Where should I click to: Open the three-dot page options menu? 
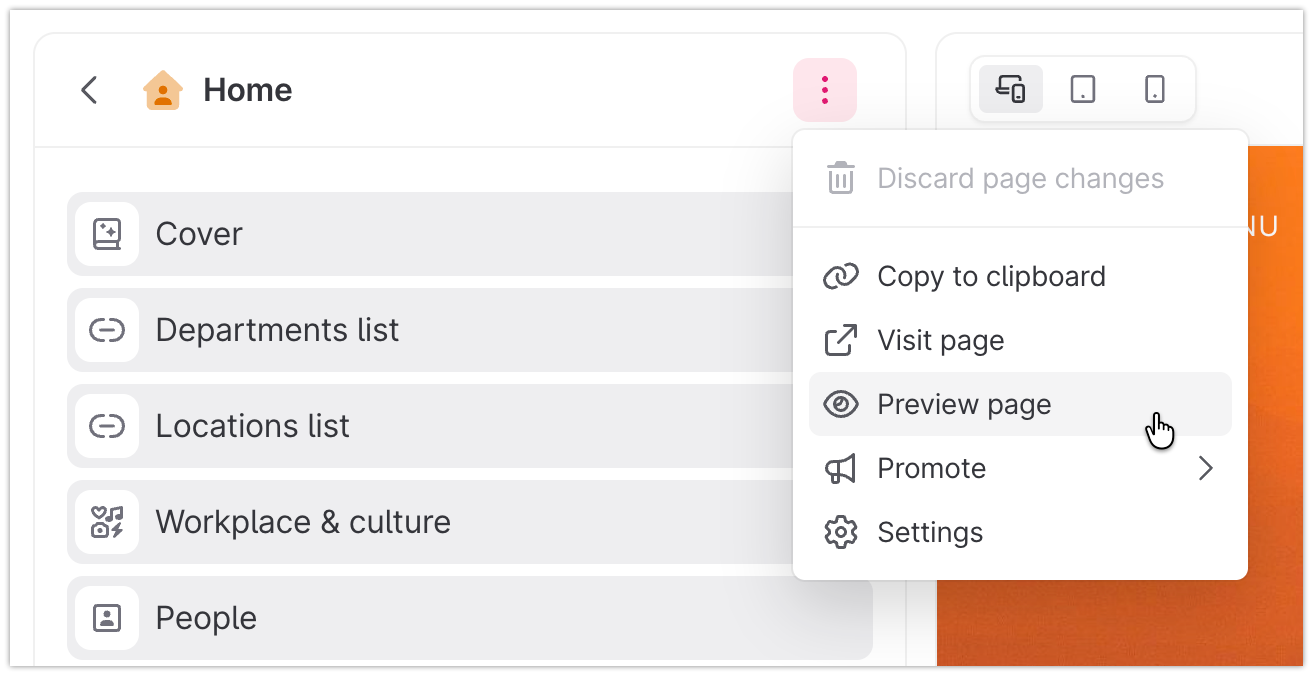coord(825,90)
